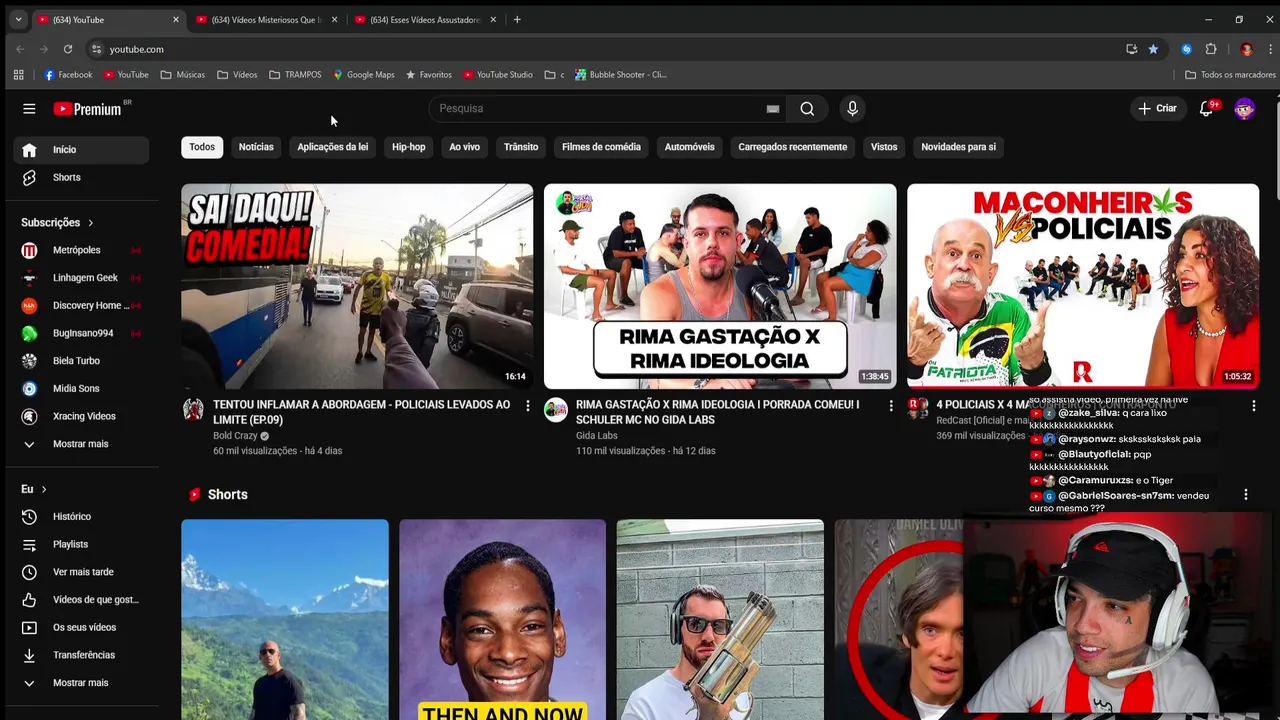Open Playlists in the sidebar

pos(81,544)
